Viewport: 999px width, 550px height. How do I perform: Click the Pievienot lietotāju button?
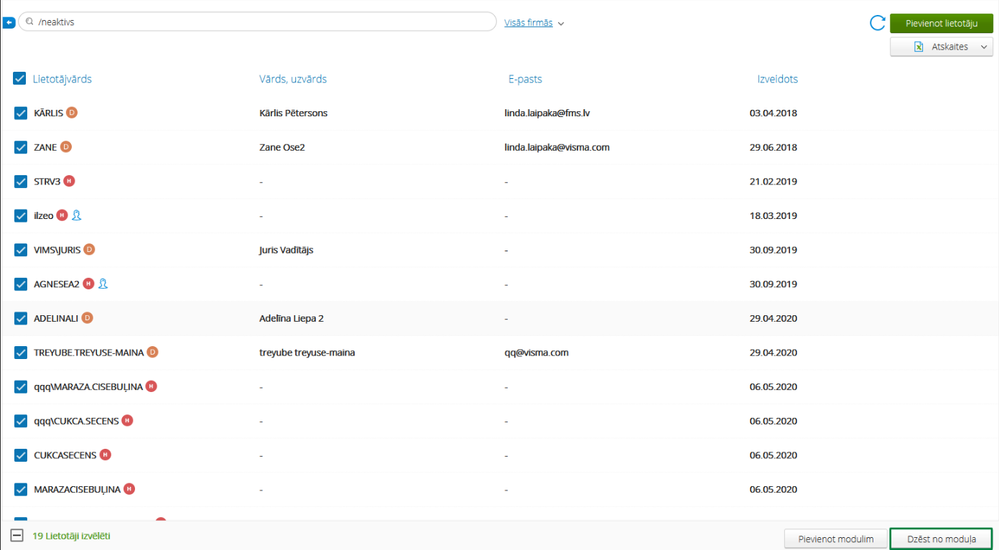[941, 23]
